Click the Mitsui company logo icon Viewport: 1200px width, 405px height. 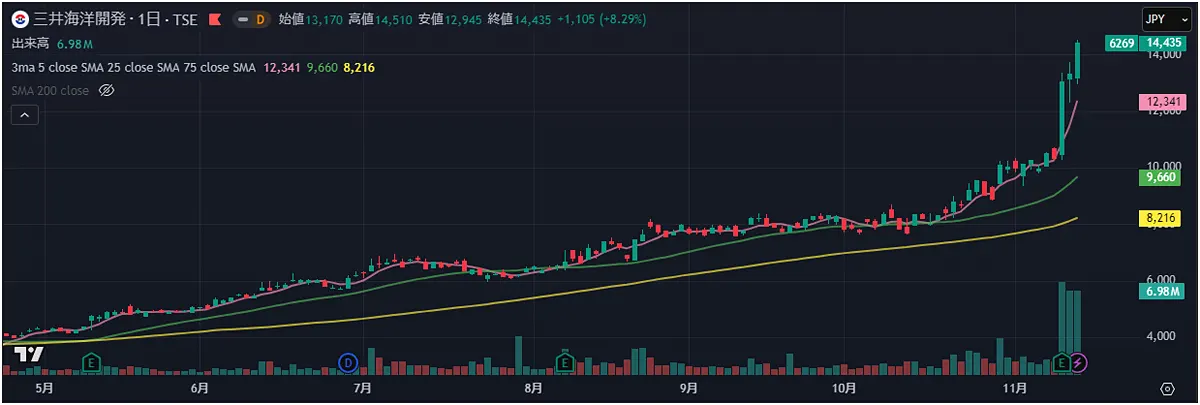pyautogui.click(x=20, y=19)
